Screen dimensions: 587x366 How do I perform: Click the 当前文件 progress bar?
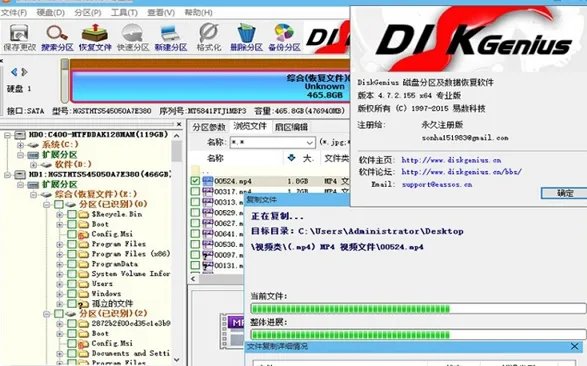point(418,309)
